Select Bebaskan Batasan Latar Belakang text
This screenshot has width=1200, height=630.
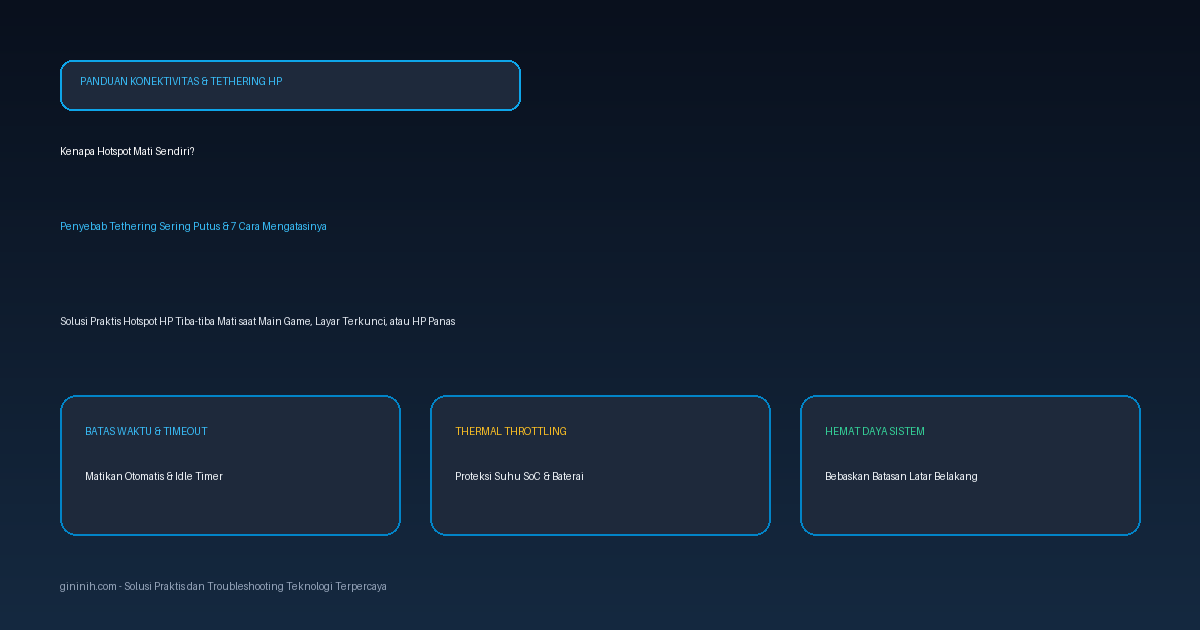(901, 476)
